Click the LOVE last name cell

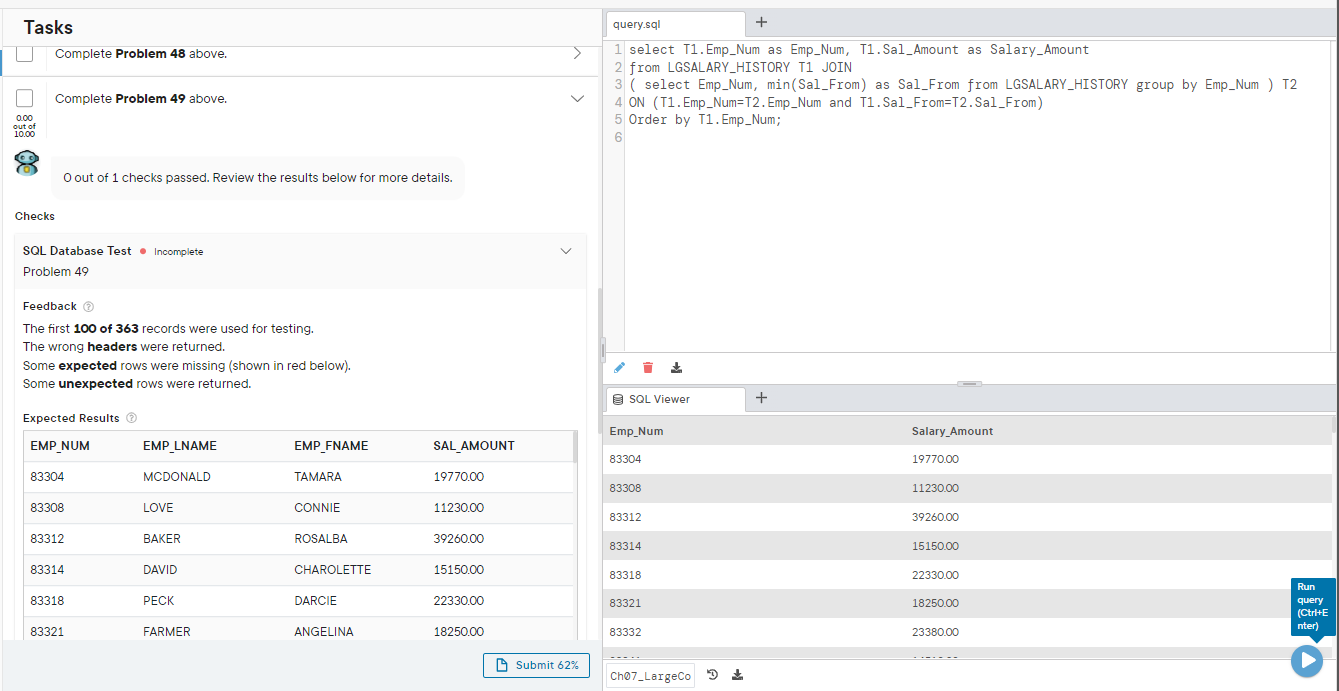158,508
